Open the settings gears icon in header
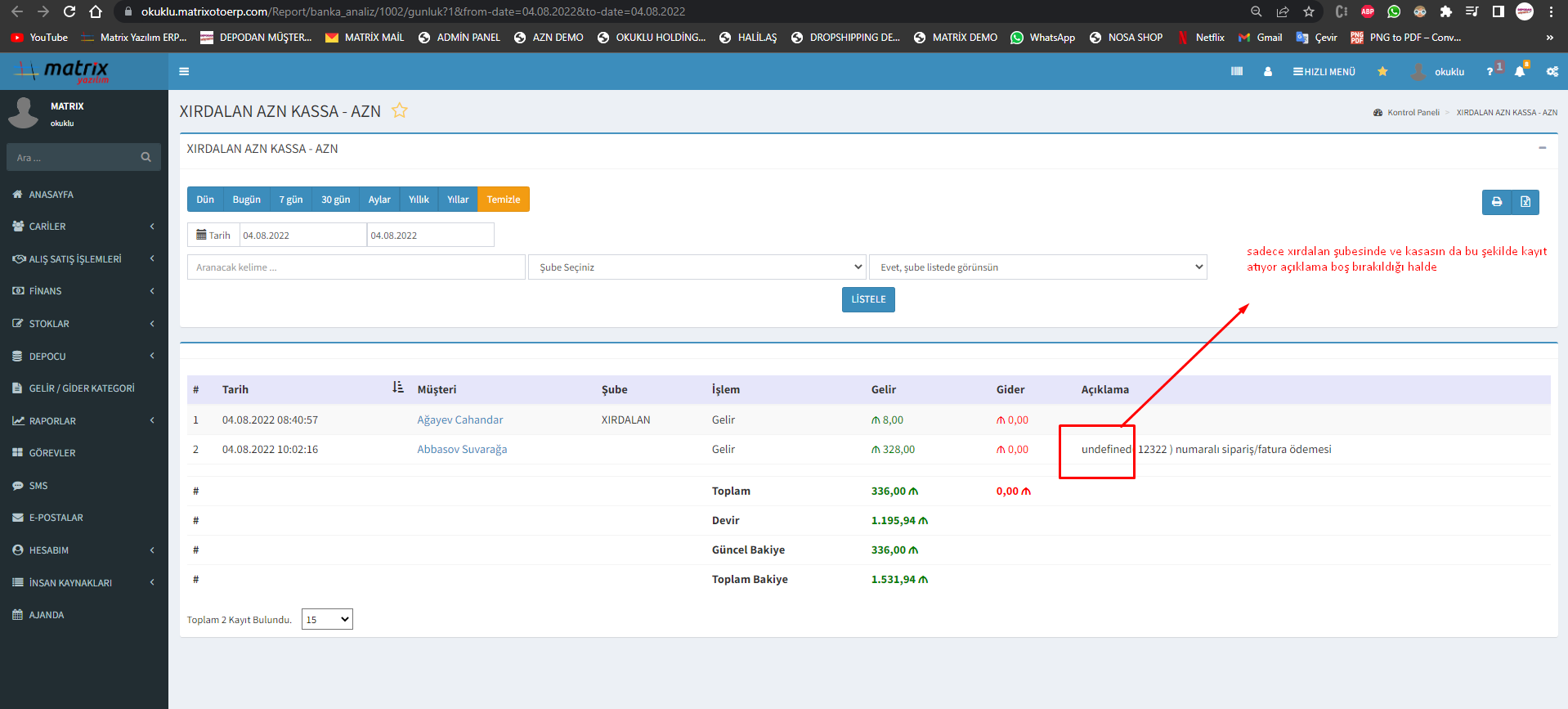This screenshot has height=709, width=1568. (x=1552, y=72)
